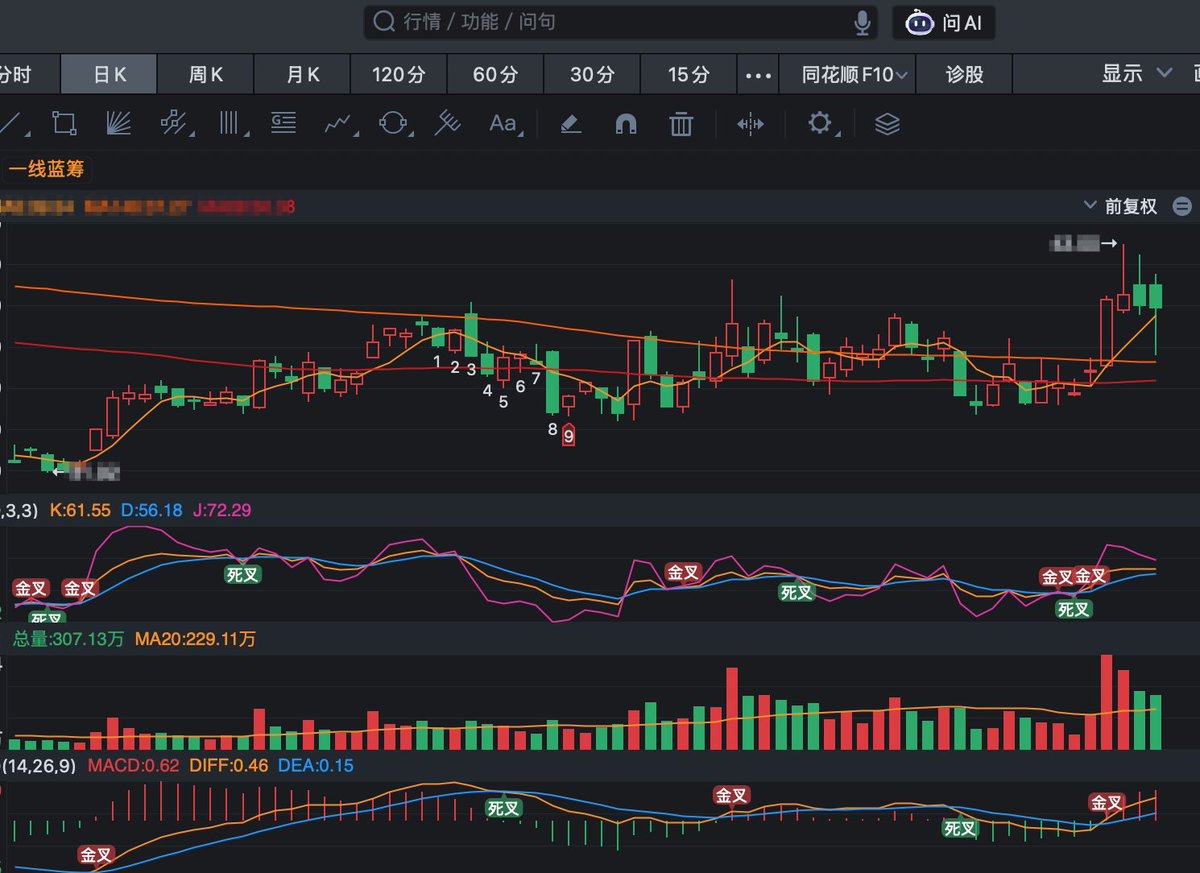Click the 一线蓝筹 tag

point(46,169)
